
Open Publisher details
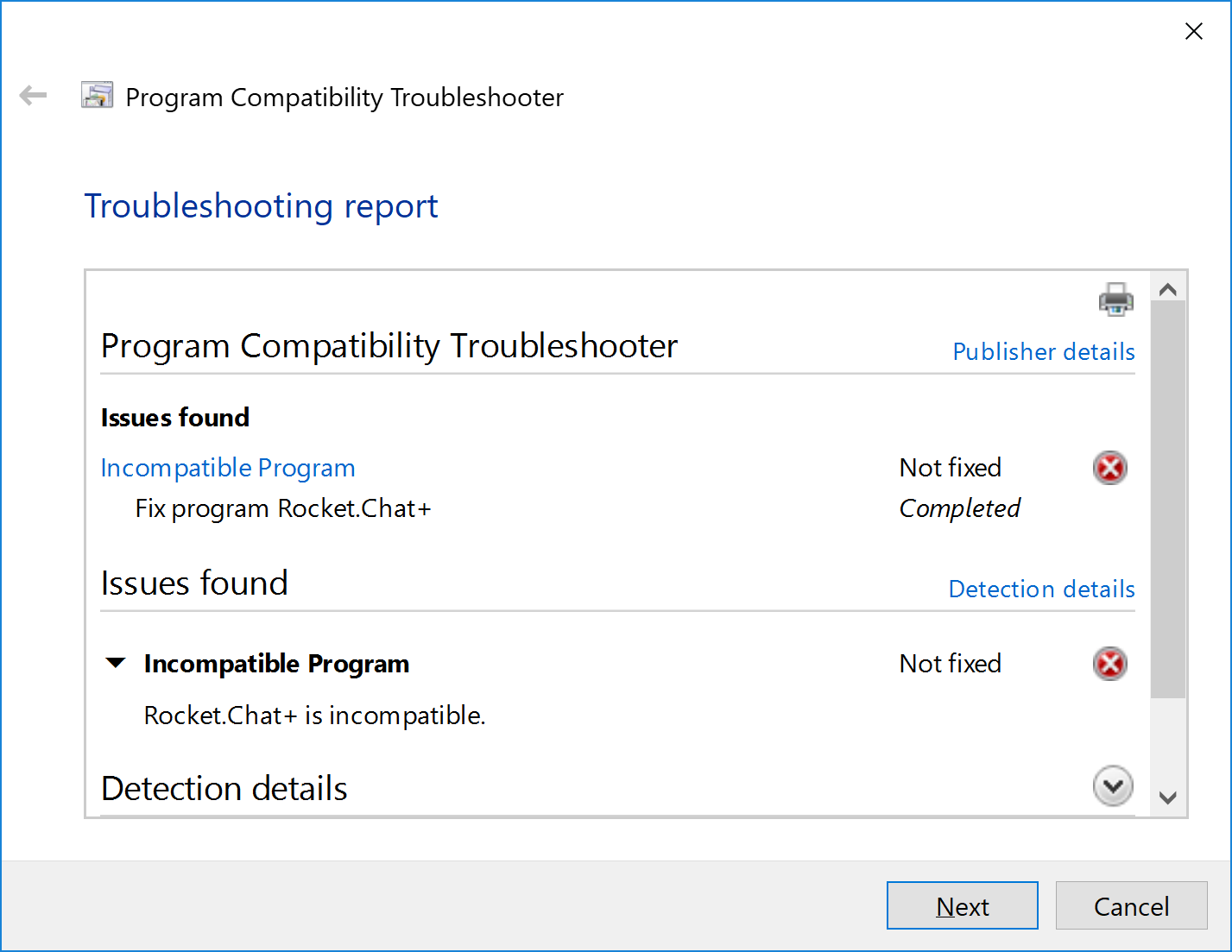[x=1043, y=351]
